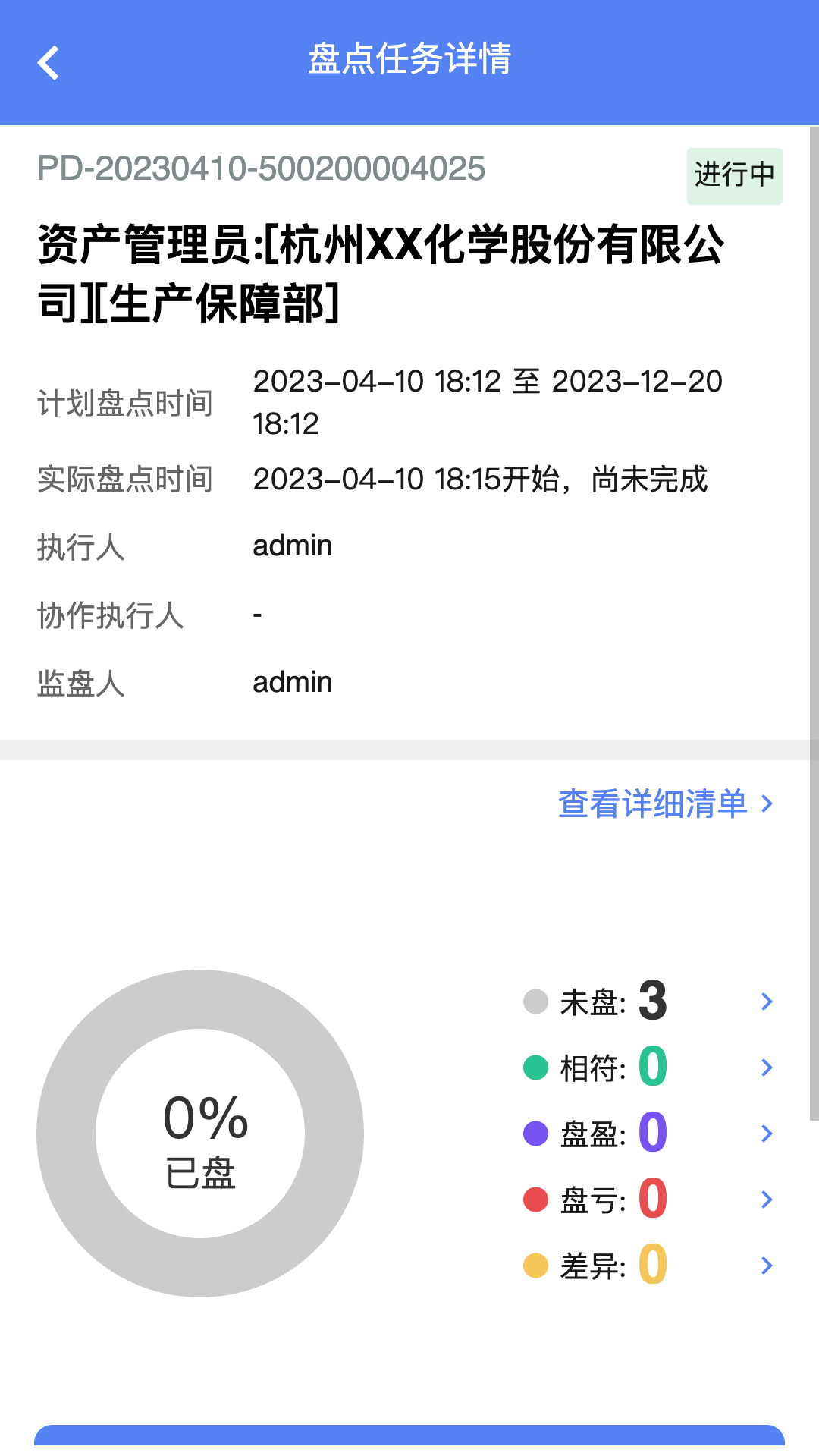Image resolution: width=819 pixels, height=1456 pixels.
Task: Click the 执行人 admin value
Action: (293, 546)
